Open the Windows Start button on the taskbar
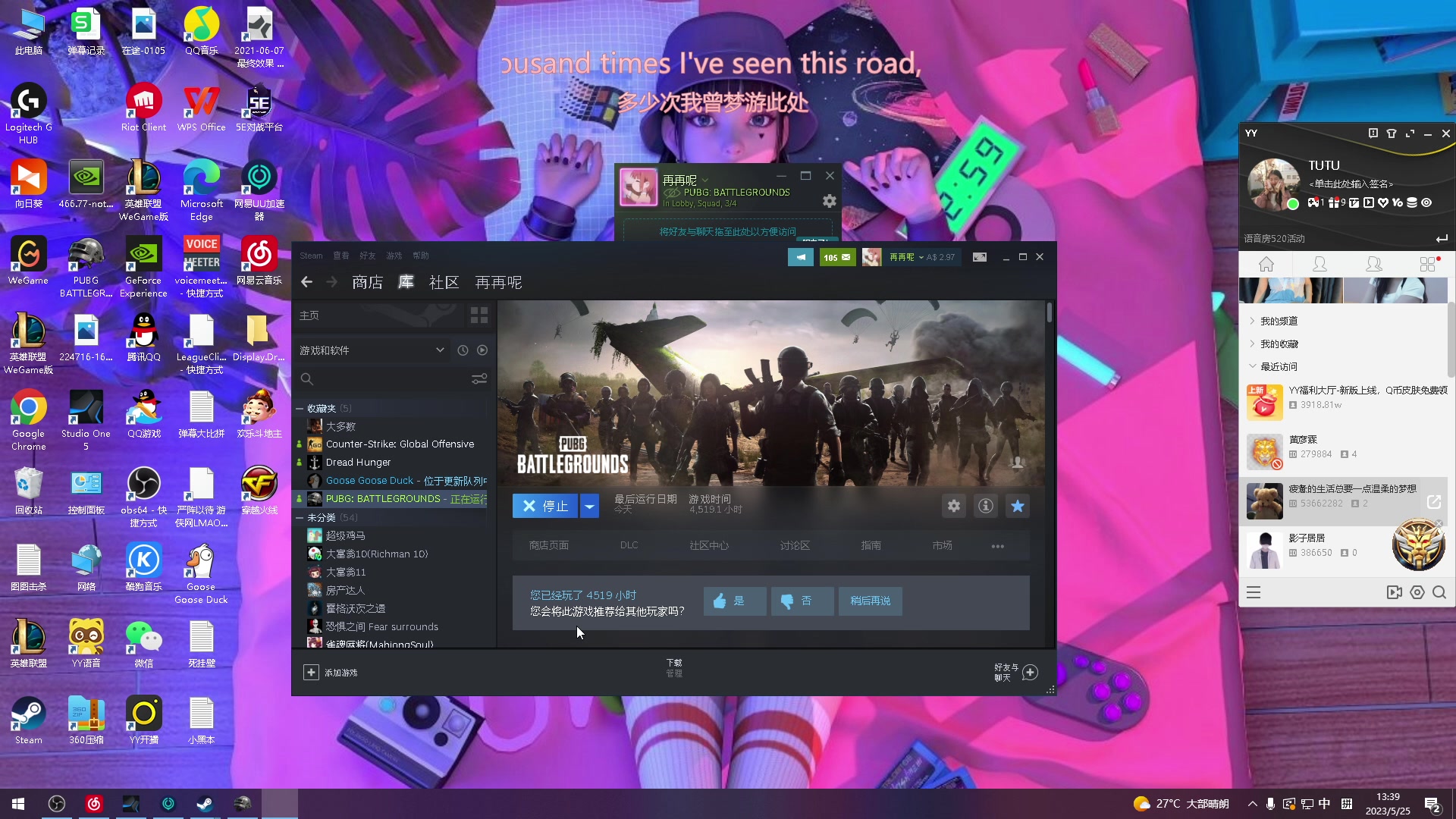1456x819 pixels. tap(18, 804)
